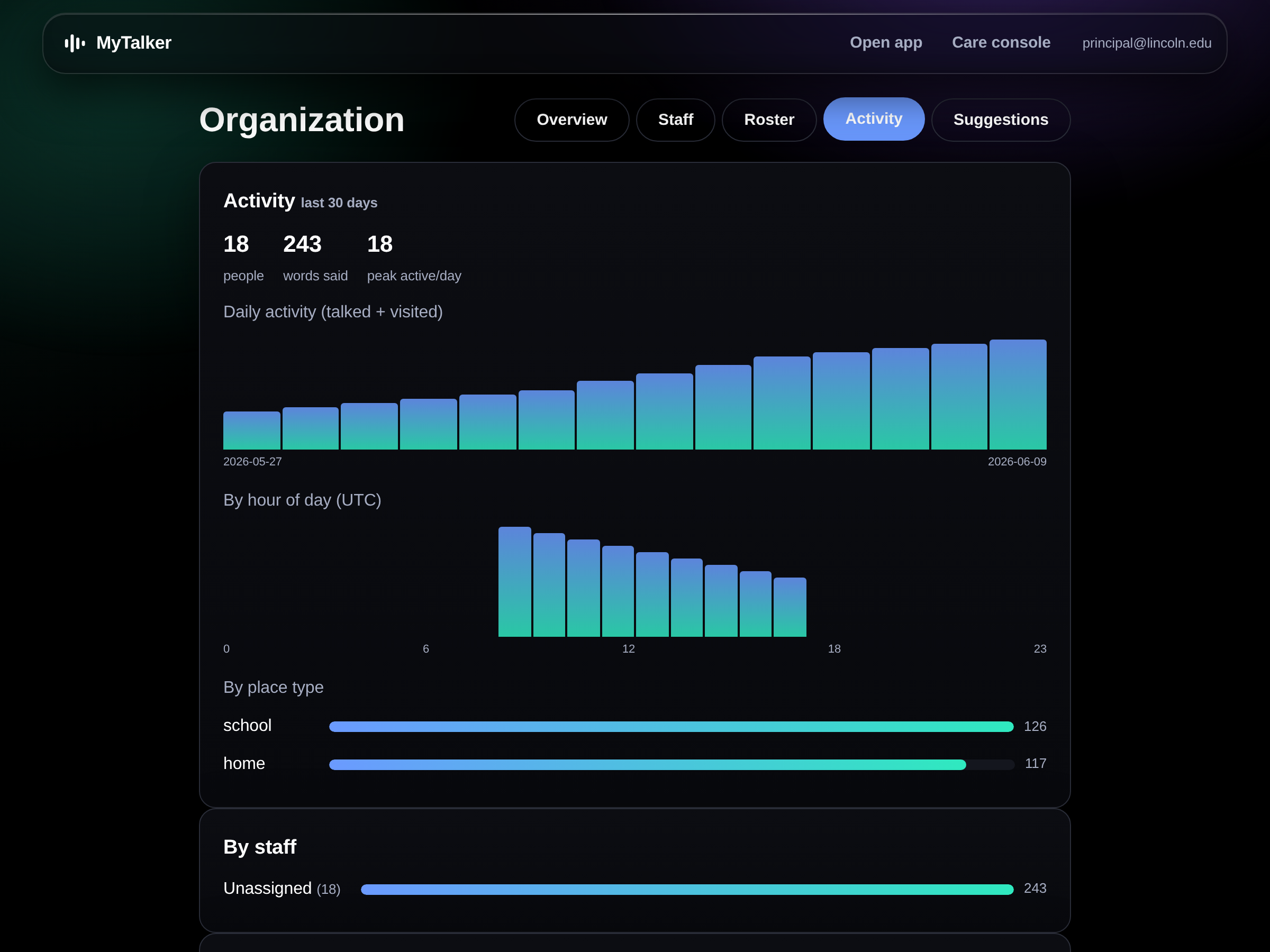Open the Suggestions tab
The width and height of the screenshot is (1270, 952).
tap(1001, 120)
